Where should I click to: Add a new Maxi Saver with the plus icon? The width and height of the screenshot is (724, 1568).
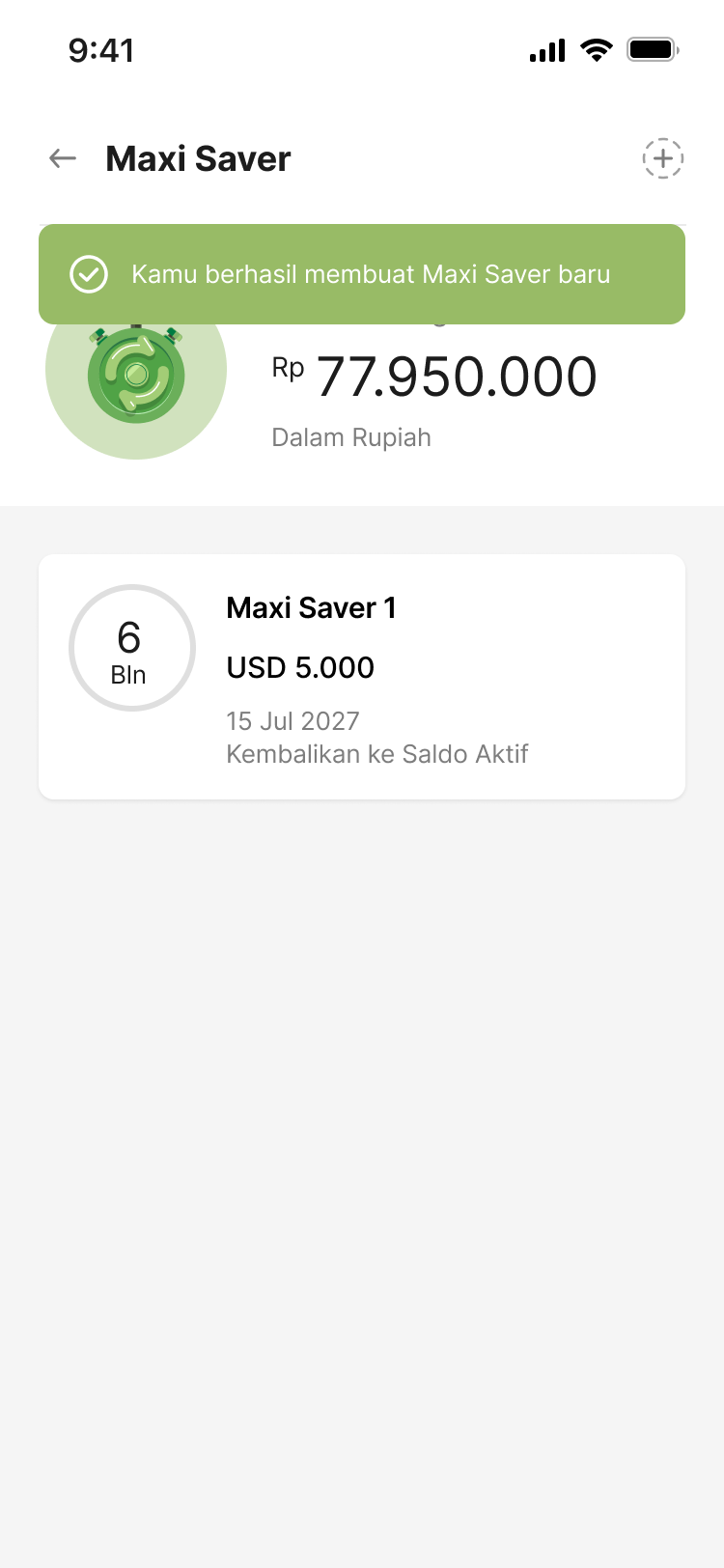click(663, 158)
